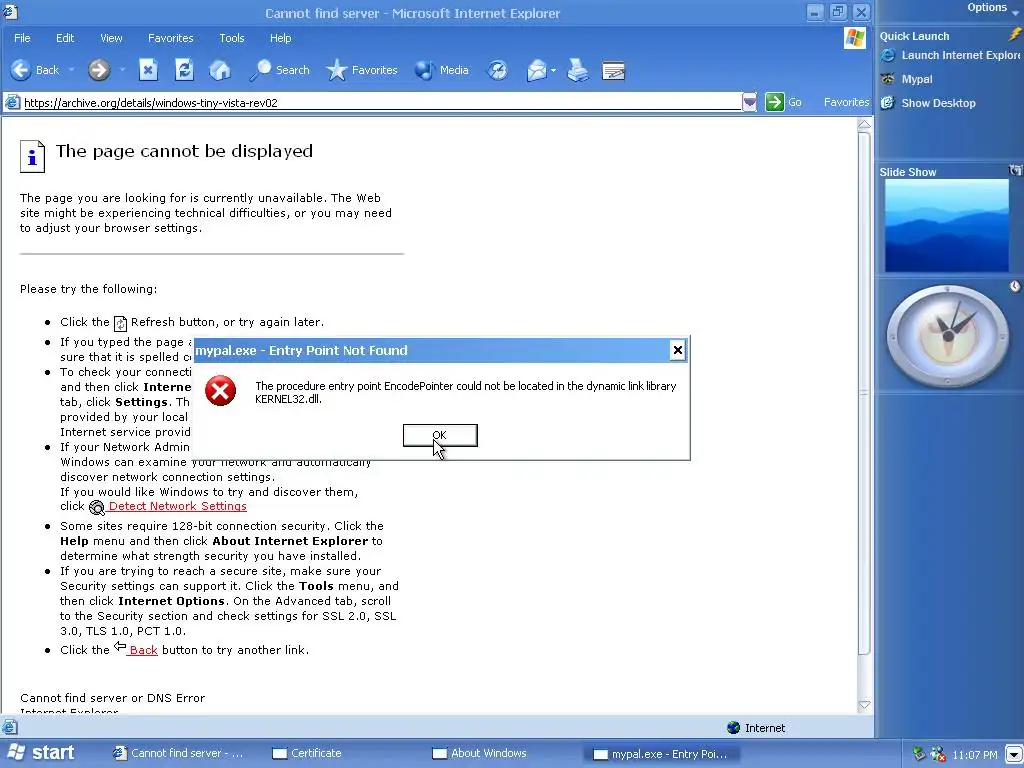
Task: Click the Quick Launch lightning icon
Action: (x=1016, y=35)
